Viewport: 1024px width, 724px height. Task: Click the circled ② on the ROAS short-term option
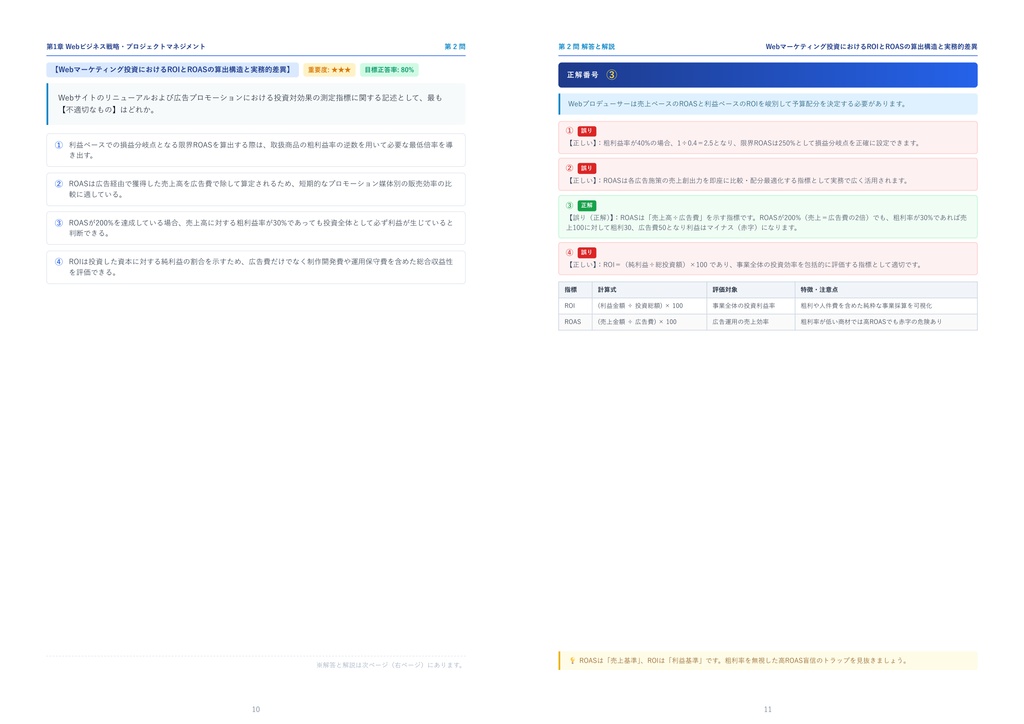click(x=59, y=184)
